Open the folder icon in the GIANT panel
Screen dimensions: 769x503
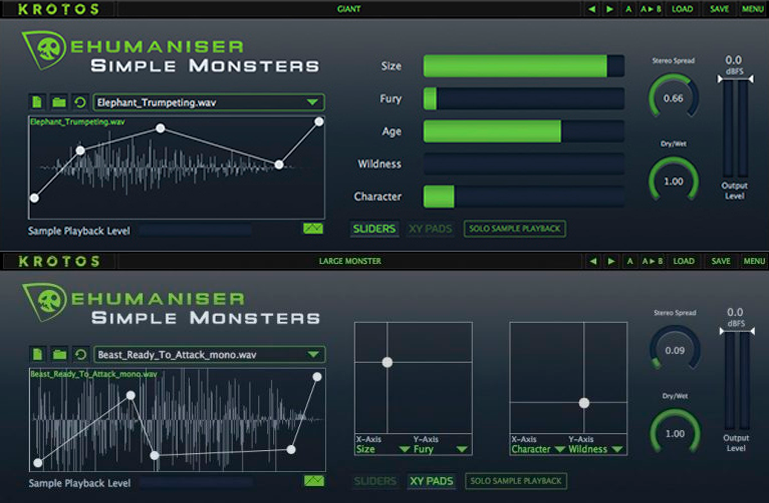point(59,102)
